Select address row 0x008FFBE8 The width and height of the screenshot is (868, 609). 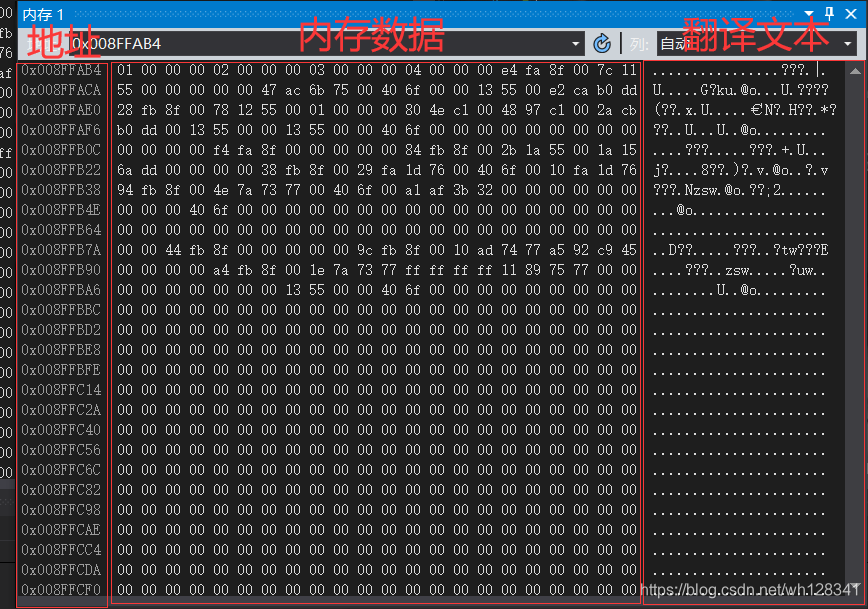tap(61, 349)
